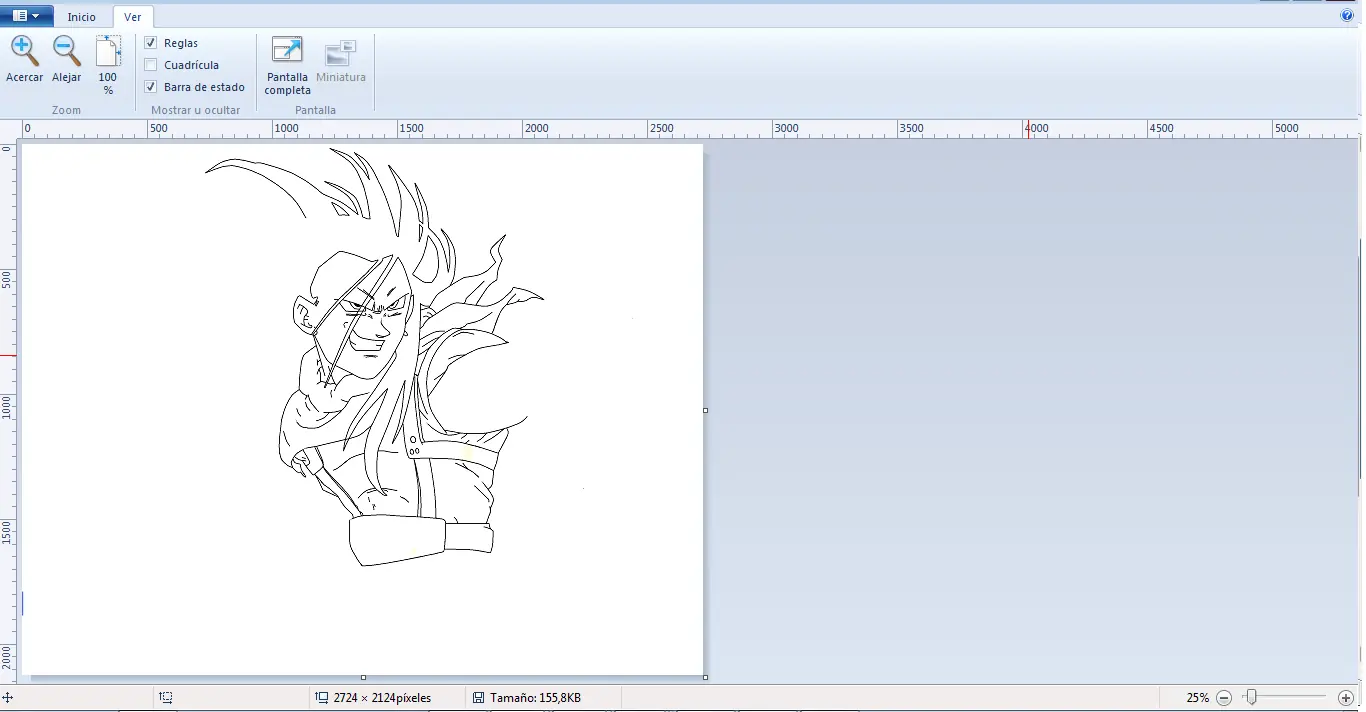This screenshot has height=712, width=1366.
Task: Click the Acercar zoom in icon
Action: pos(24,50)
